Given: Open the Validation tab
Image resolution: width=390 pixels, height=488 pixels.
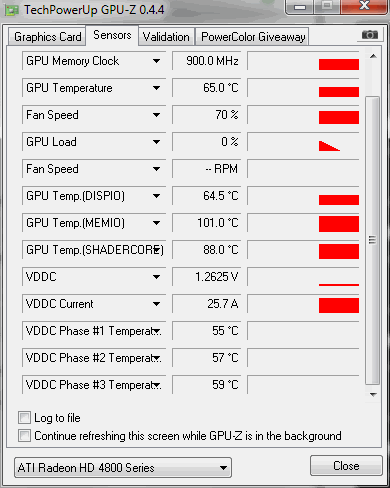Looking at the screenshot, I should coord(166,37).
